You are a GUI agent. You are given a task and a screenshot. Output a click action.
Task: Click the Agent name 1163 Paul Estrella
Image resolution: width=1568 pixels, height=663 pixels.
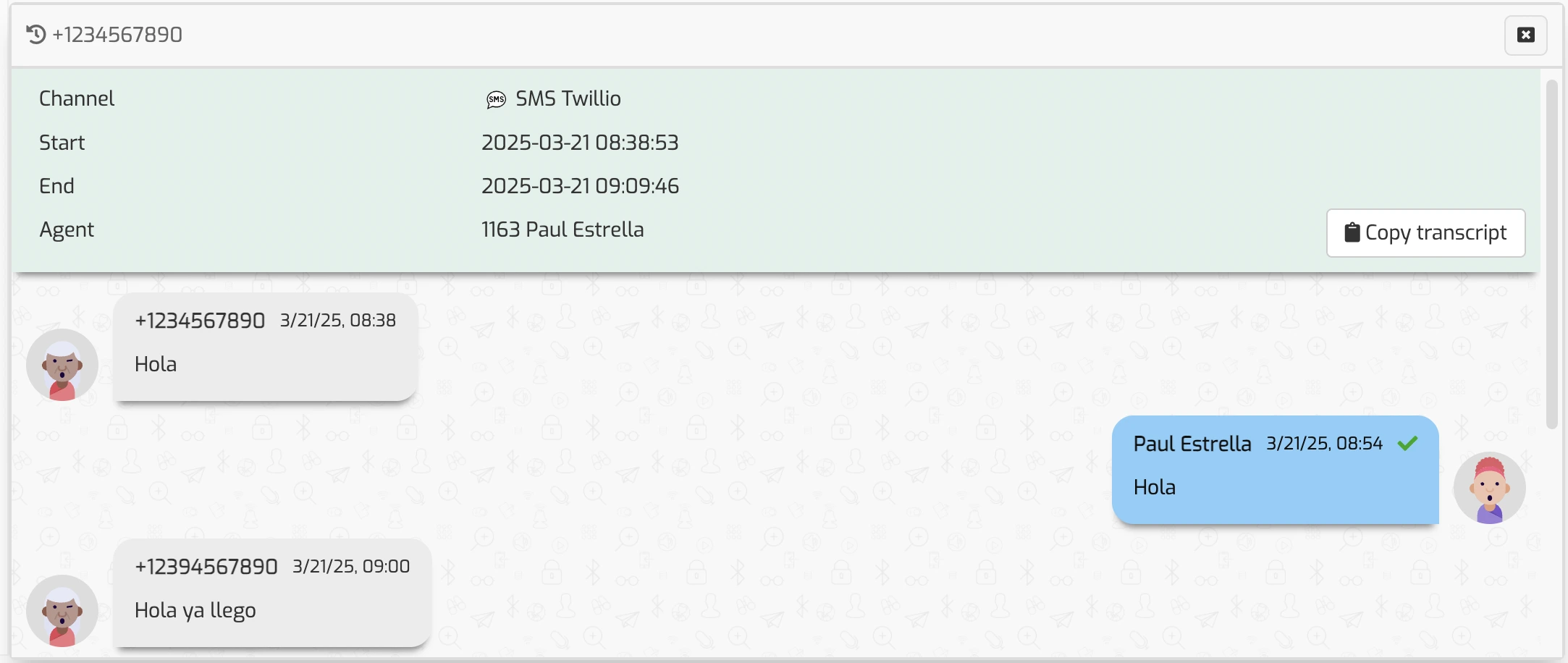tap(562, 229)
